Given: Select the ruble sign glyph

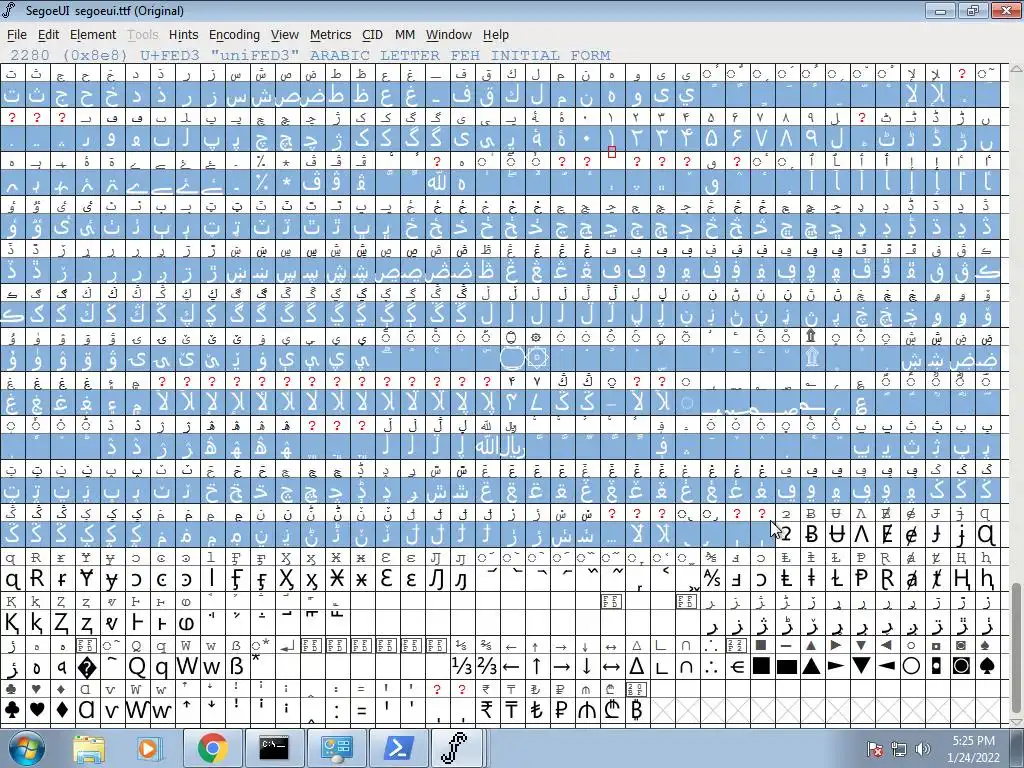Looking at the screenshot, I should point(561,709).
